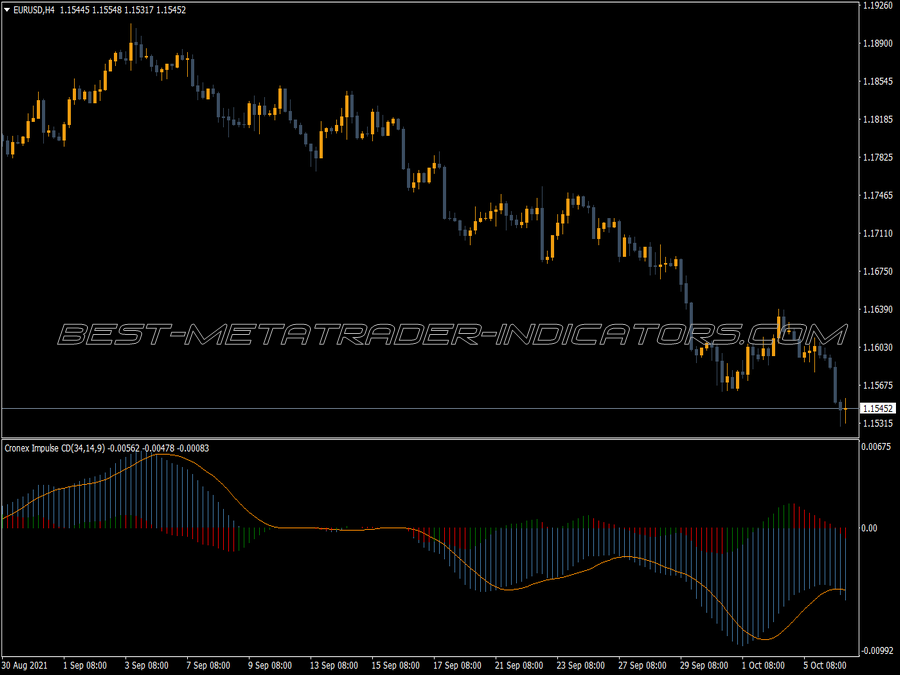900x675 pixels.
Task: Click price scale label 1.17825
Action: [878, 157]
